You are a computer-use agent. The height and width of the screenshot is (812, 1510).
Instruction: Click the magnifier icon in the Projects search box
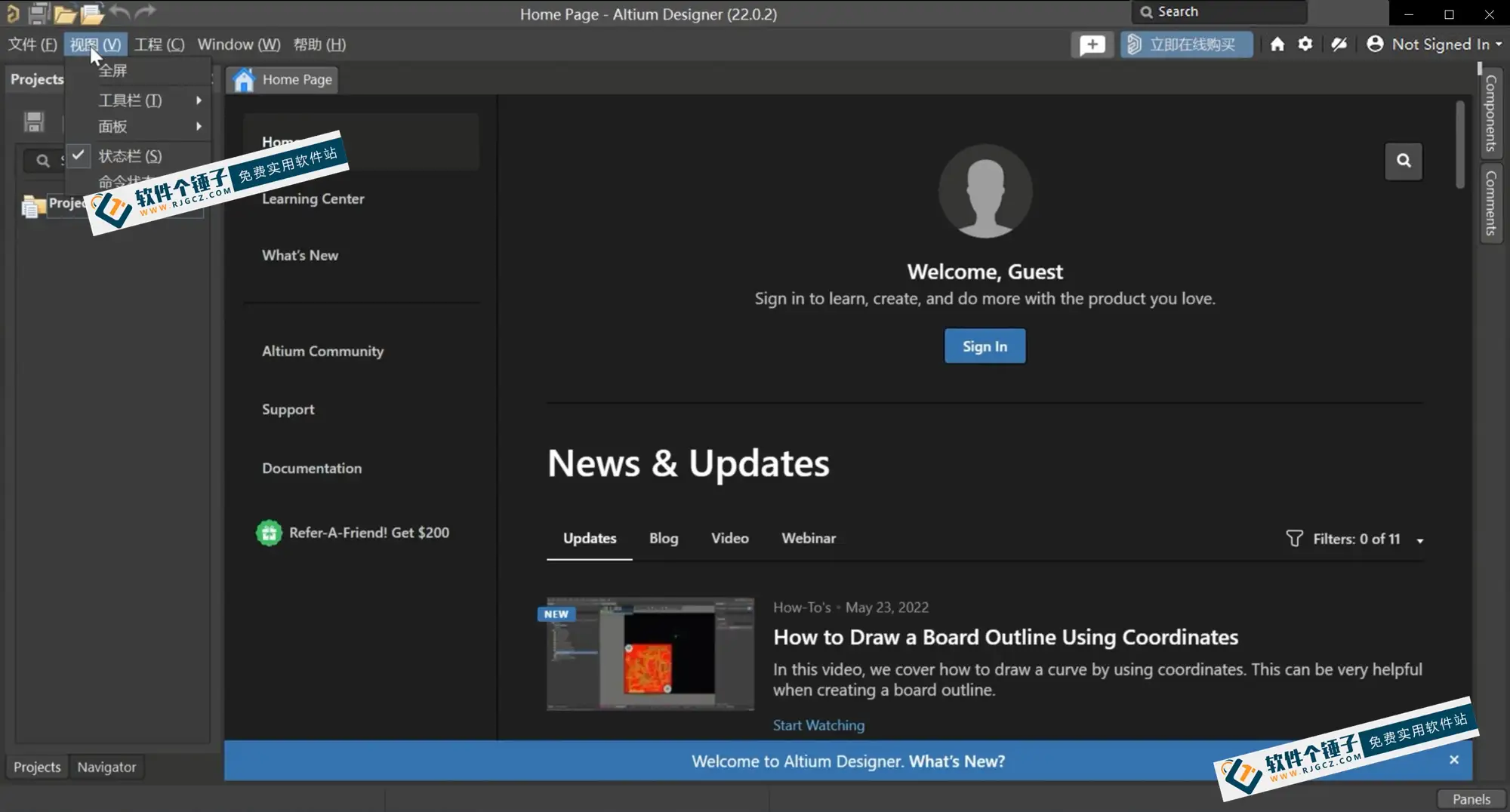(x=43, y=160)
